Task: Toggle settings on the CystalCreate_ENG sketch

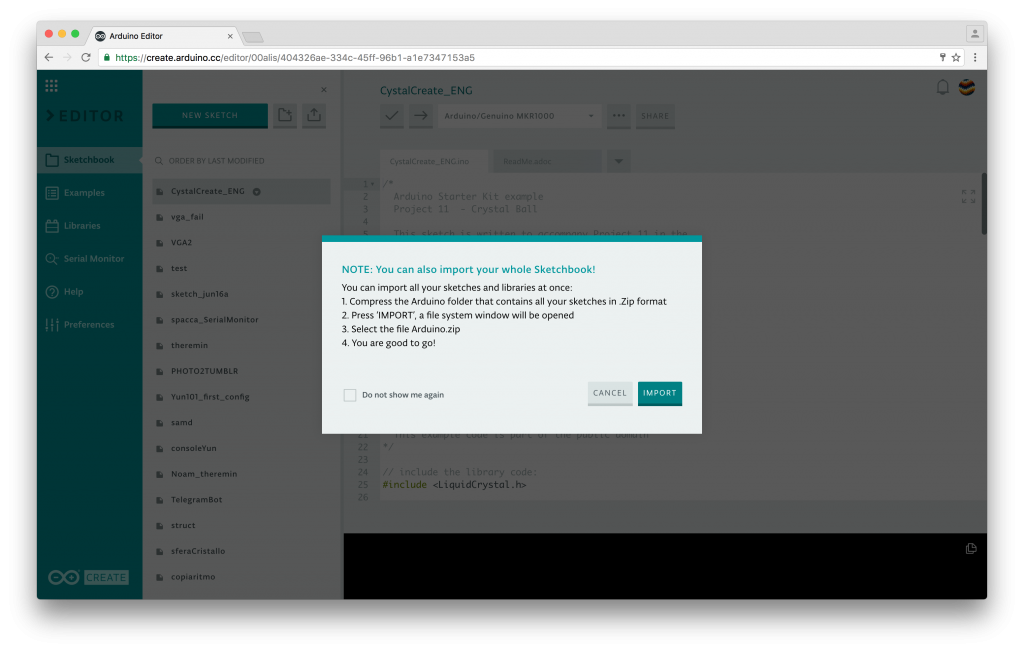Action: tap(257, 191)
